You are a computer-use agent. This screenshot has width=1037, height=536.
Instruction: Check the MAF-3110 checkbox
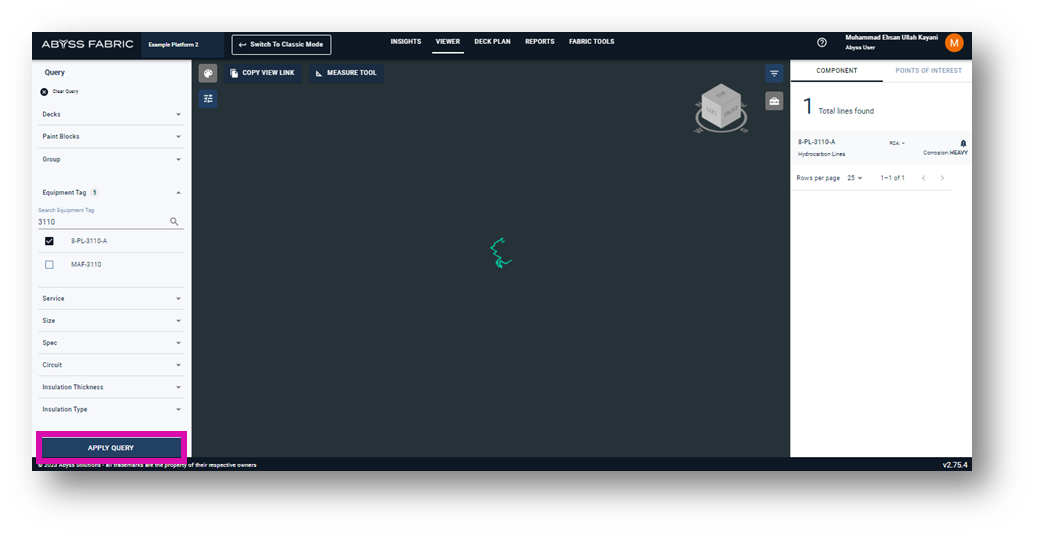[x=49, y=265]
